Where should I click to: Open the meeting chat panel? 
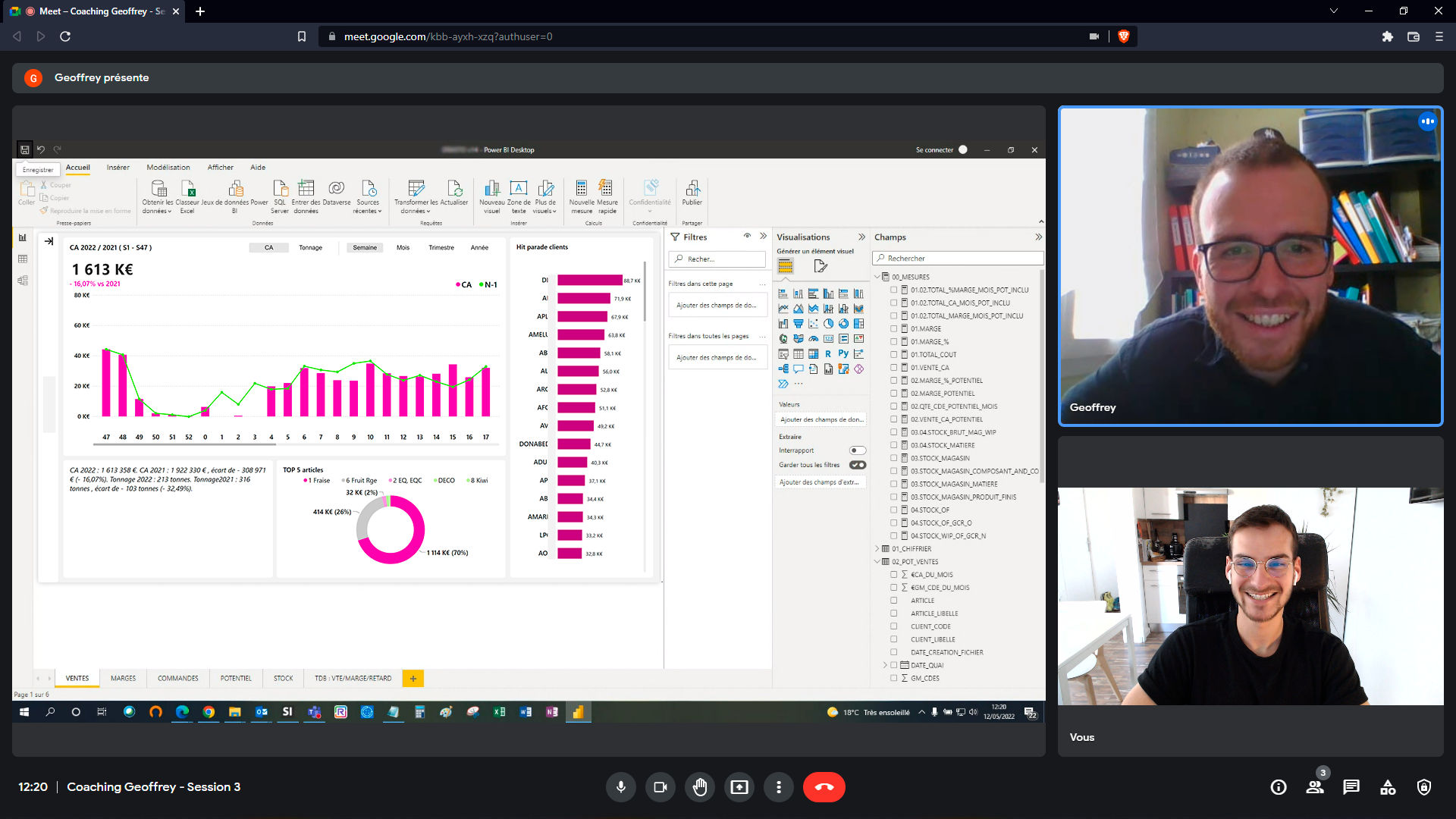tap(1351, 787)
